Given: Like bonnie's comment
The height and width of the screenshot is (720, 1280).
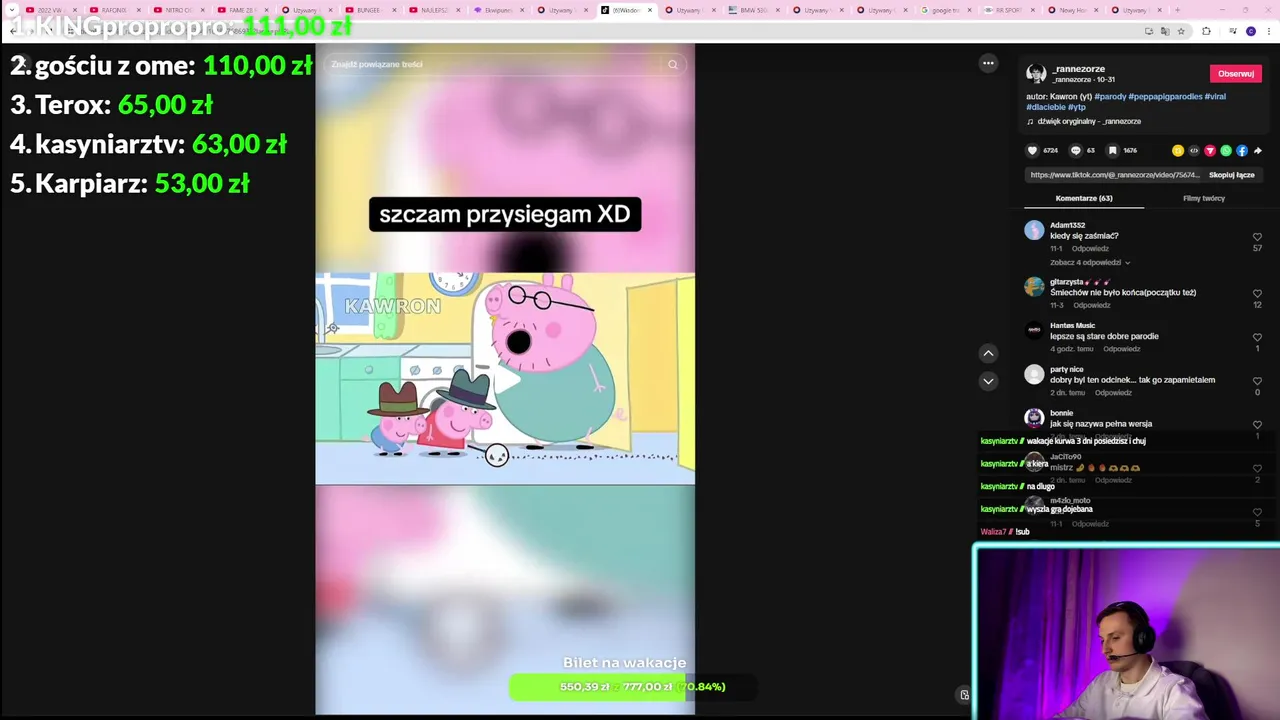Looking at the screenshot, I should 1257,425.
